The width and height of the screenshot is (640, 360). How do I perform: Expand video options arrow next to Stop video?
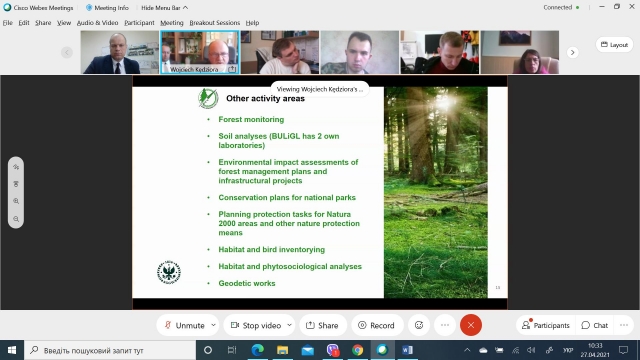click(x=289, y=325)
